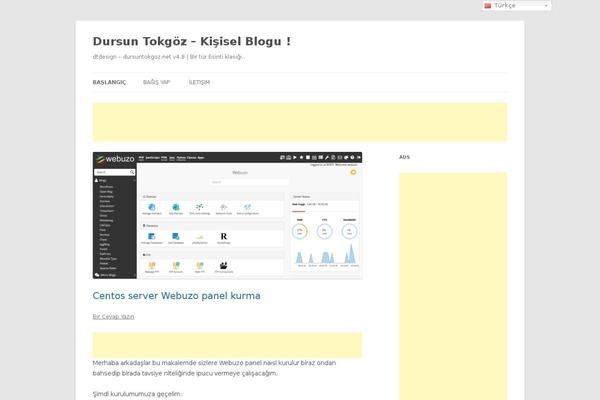This screenshot has width=600, height=400.
Task: Select the BAŞLANGIÇ menu item
Action: 109,82
